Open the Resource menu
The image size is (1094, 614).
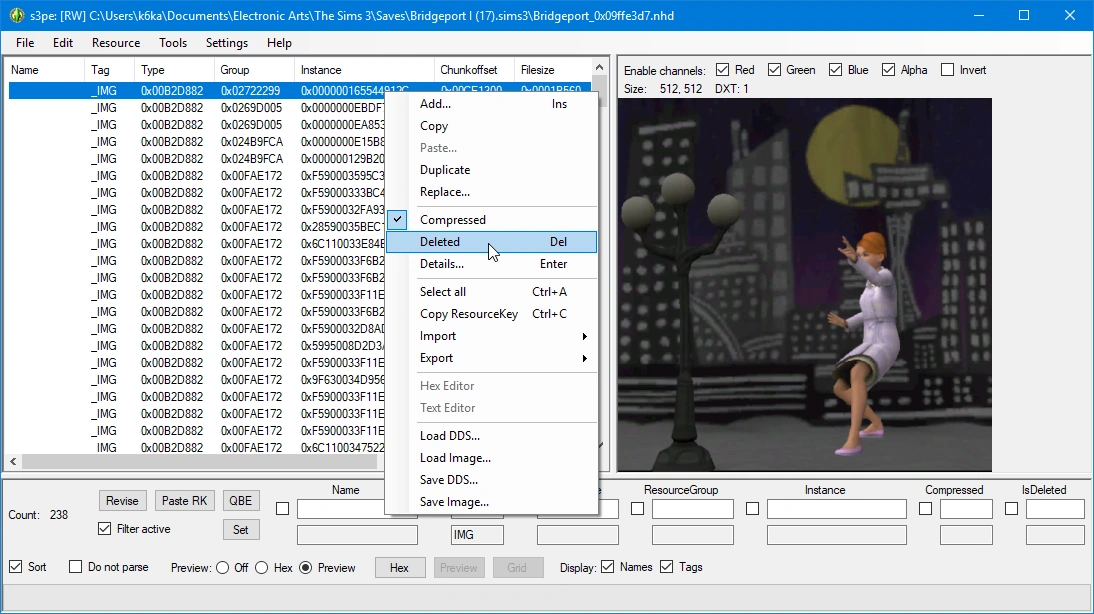pyautogui.click(x=116, y=43)
